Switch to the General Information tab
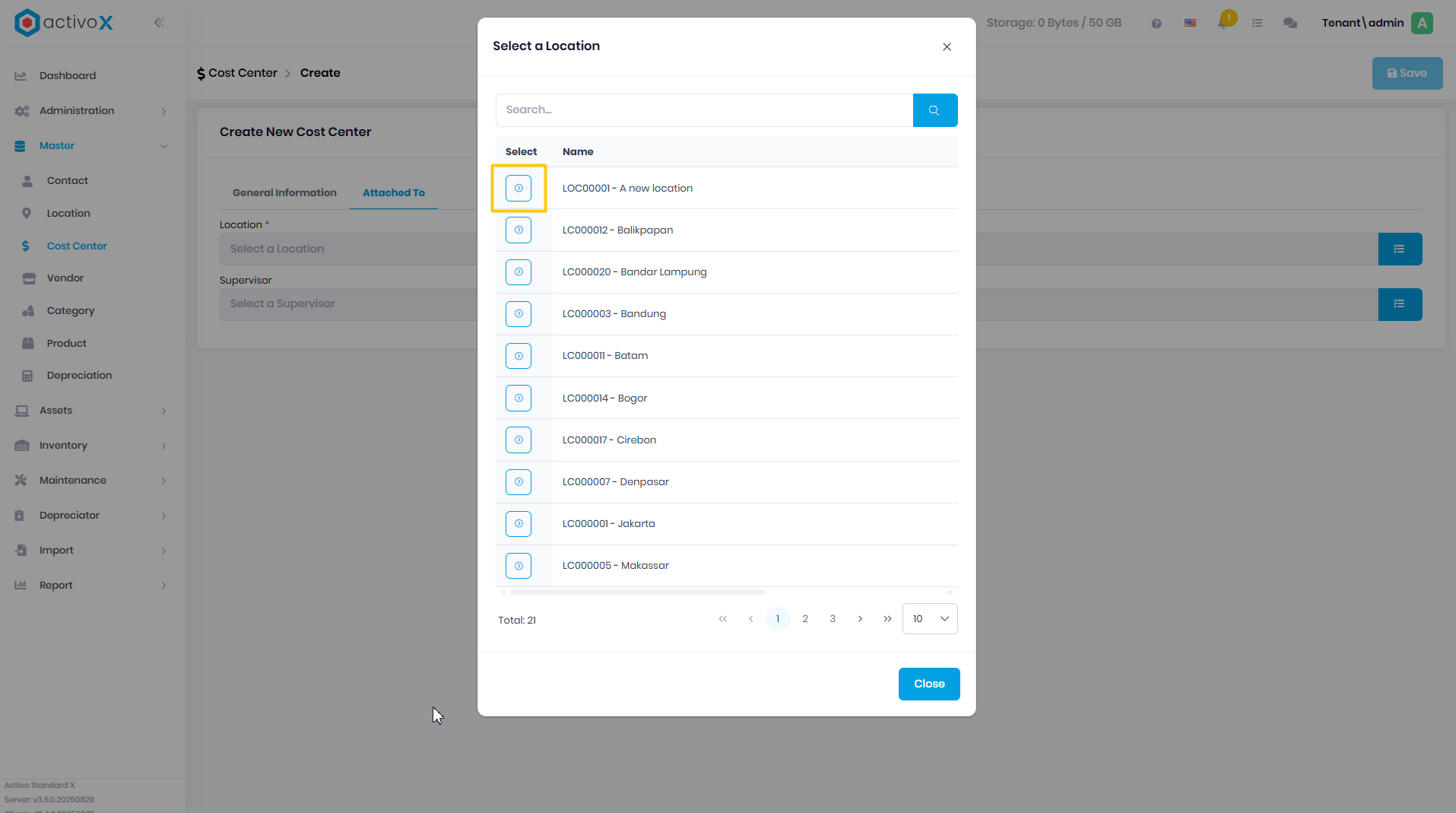This screenshot has height=813, width=1456. [284, 193]
